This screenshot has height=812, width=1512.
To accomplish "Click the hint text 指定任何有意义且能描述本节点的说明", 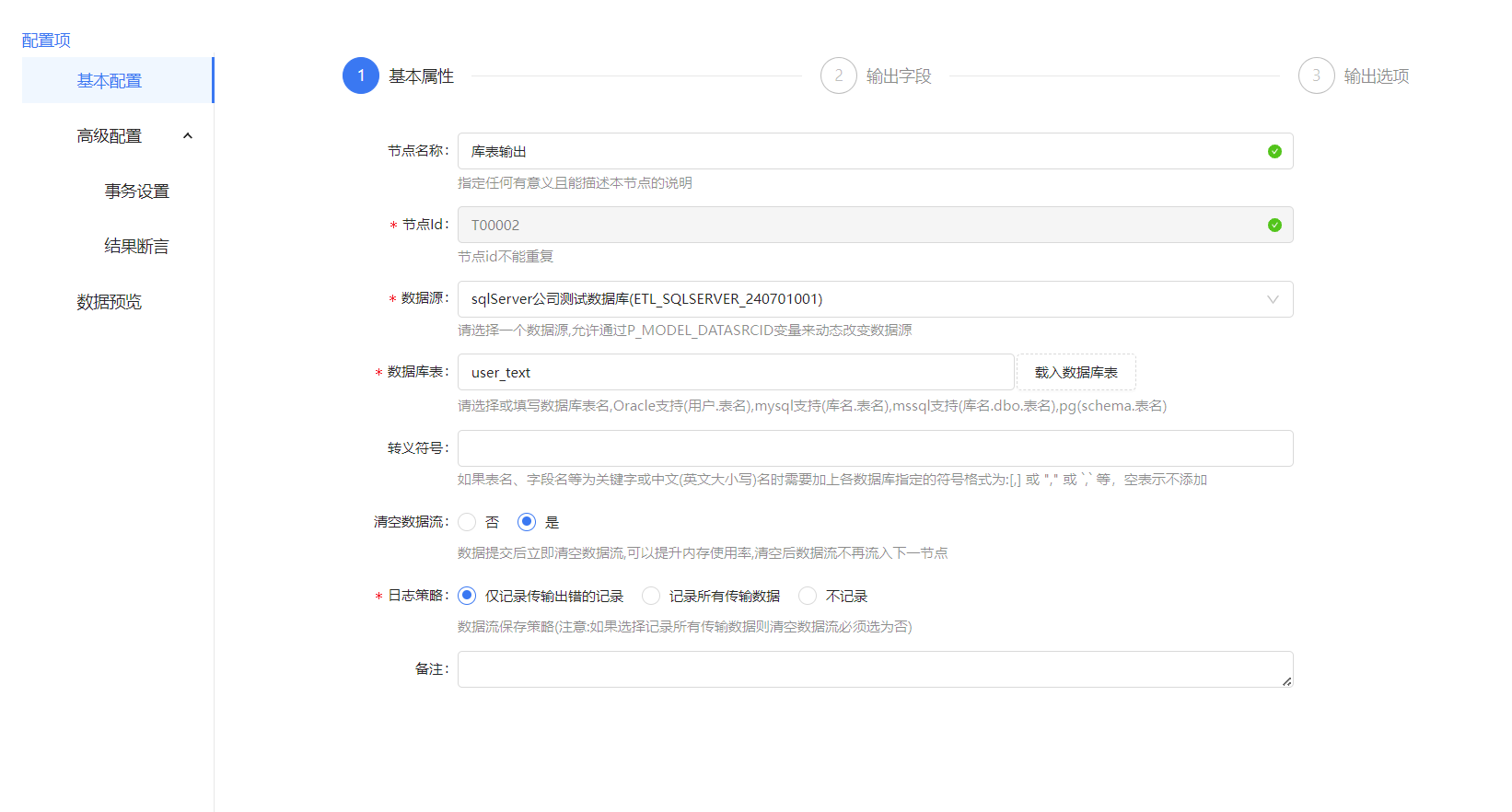I will [575, 183].
